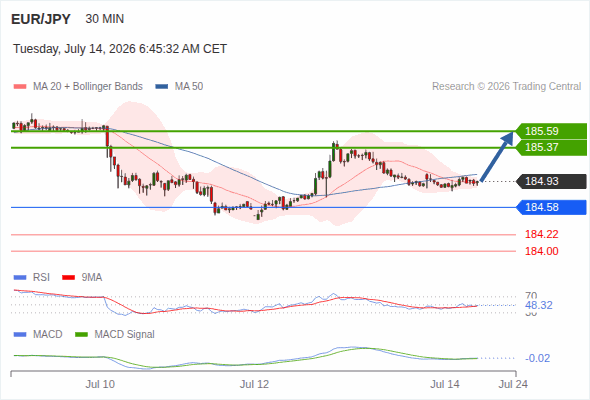Screen dimensions: 590x400
Task: Click the red 9MA legend swatch
Action: click(x=68, y=278)
